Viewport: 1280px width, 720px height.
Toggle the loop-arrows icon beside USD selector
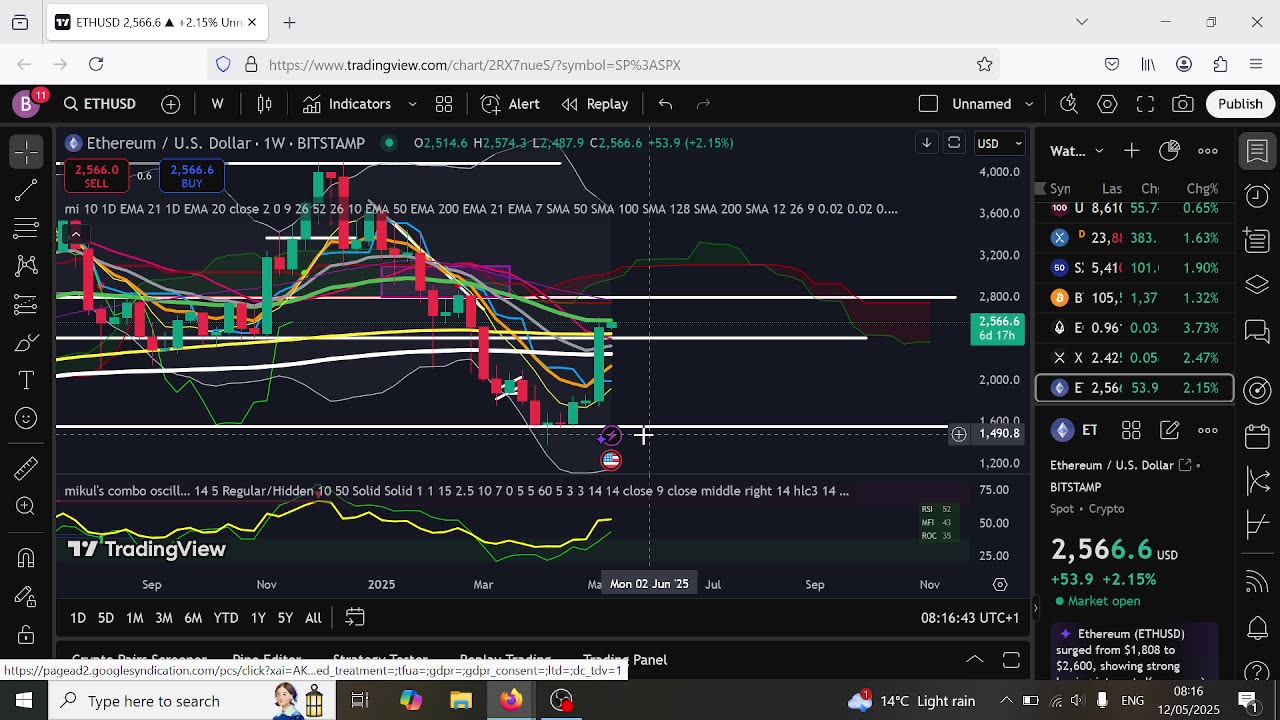pyautogui.click(x=954, y=143)
